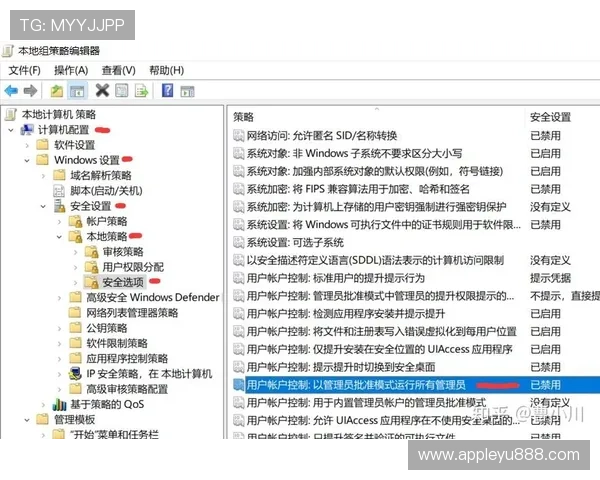This screenshot has width=600, height=480.
Task: Click the policy icon beside 系统设置: 可选子系统
Action: click(239, 242)
